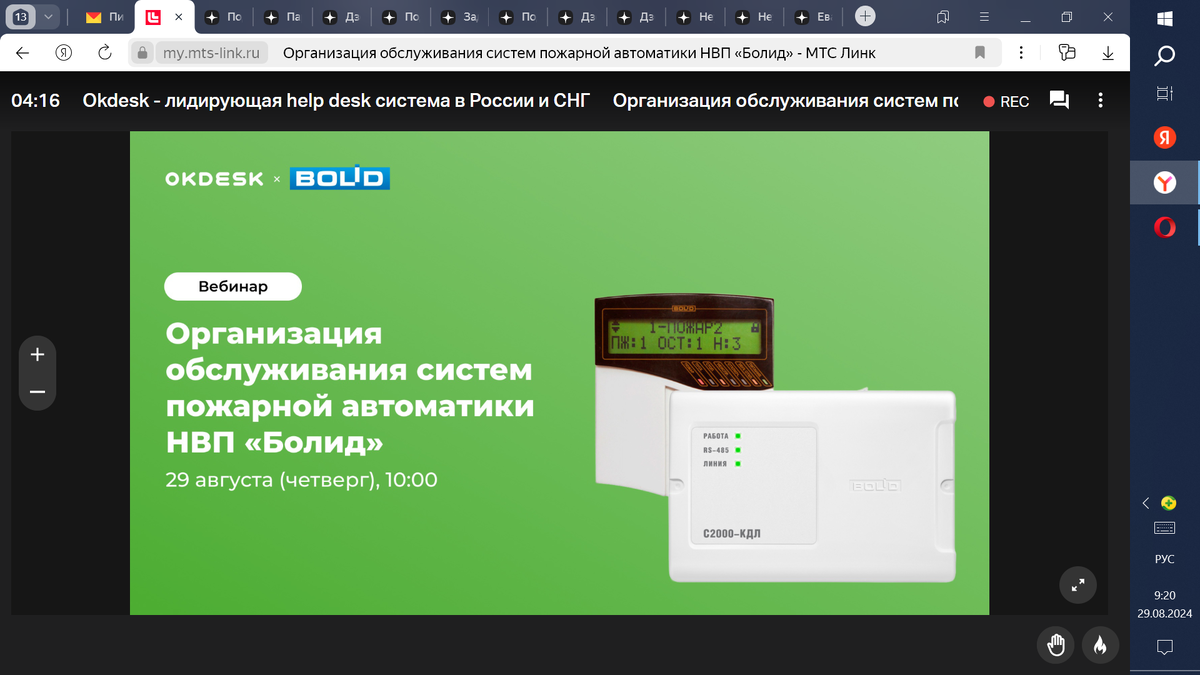The image size is (1200, 675).
Task: Switch to the tab labeled Па
Action: [282, 17]
